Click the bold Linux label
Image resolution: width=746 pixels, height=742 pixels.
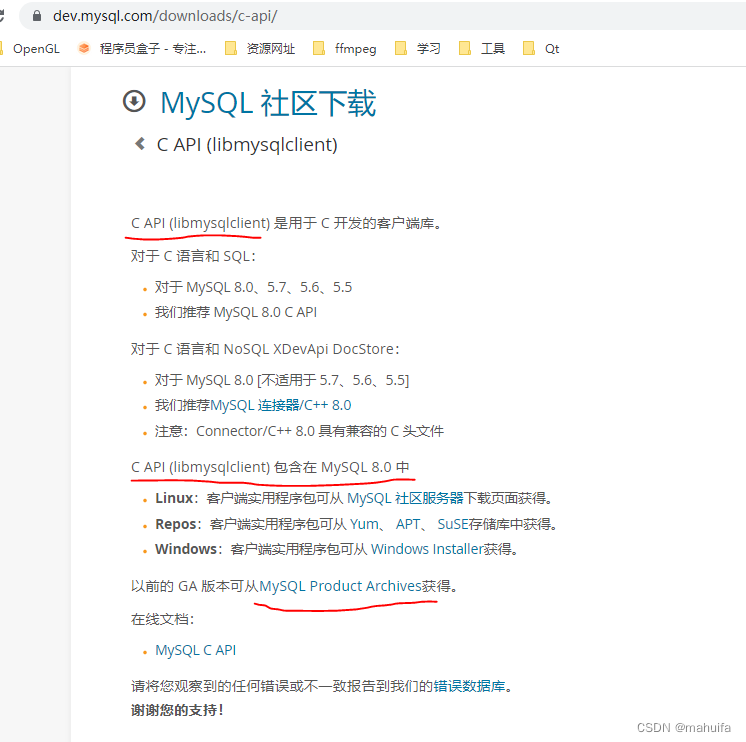click(x=174, y=498)
